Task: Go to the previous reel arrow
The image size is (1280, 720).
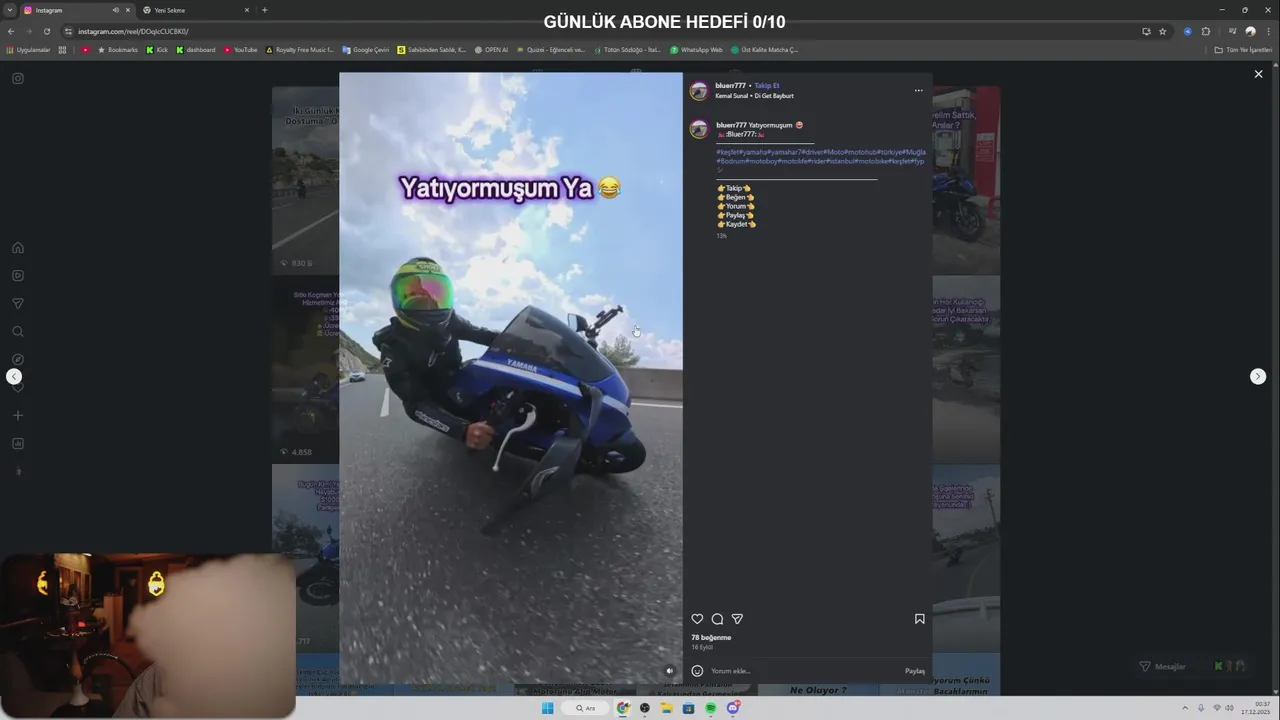Action: [x=14, y=376]
